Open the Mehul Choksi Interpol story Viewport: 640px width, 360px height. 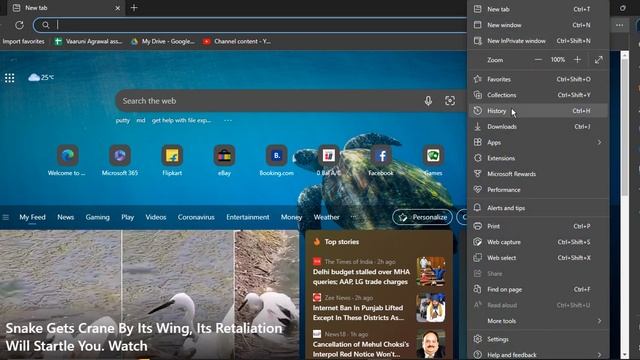(361, 349)
